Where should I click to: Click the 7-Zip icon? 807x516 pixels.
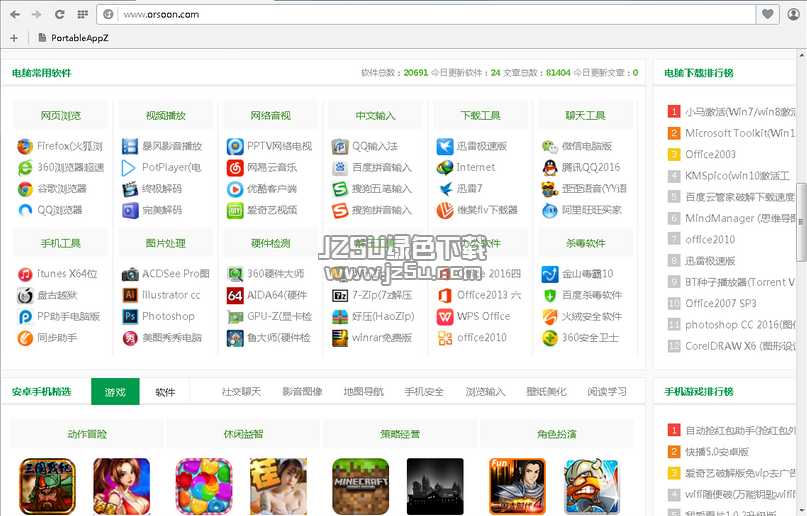[340, 295]
